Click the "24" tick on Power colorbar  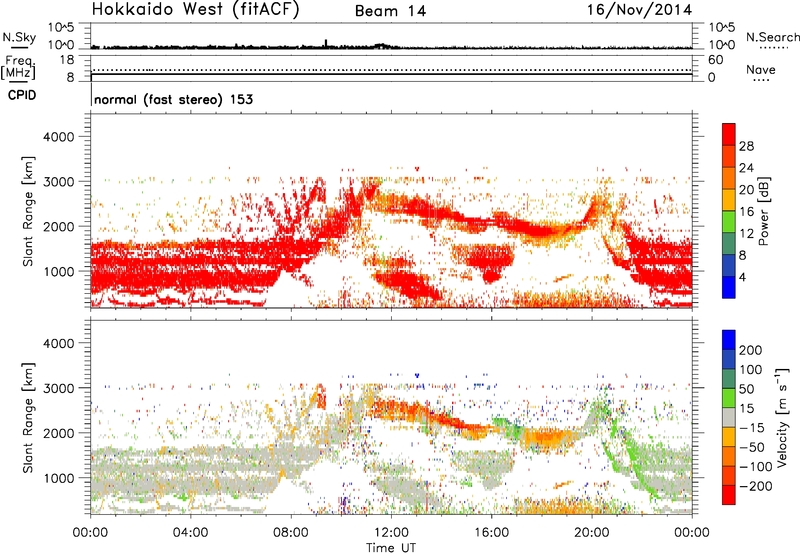click(x=746, y=168)
